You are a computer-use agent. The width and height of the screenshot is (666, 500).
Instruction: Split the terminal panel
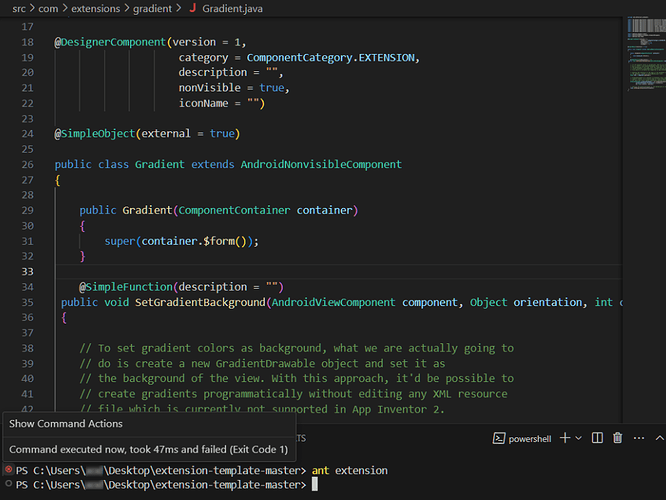597,438
